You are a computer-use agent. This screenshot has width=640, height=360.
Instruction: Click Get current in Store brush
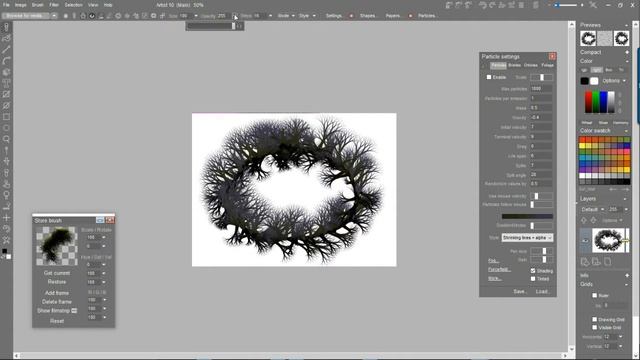coord(57,273)
